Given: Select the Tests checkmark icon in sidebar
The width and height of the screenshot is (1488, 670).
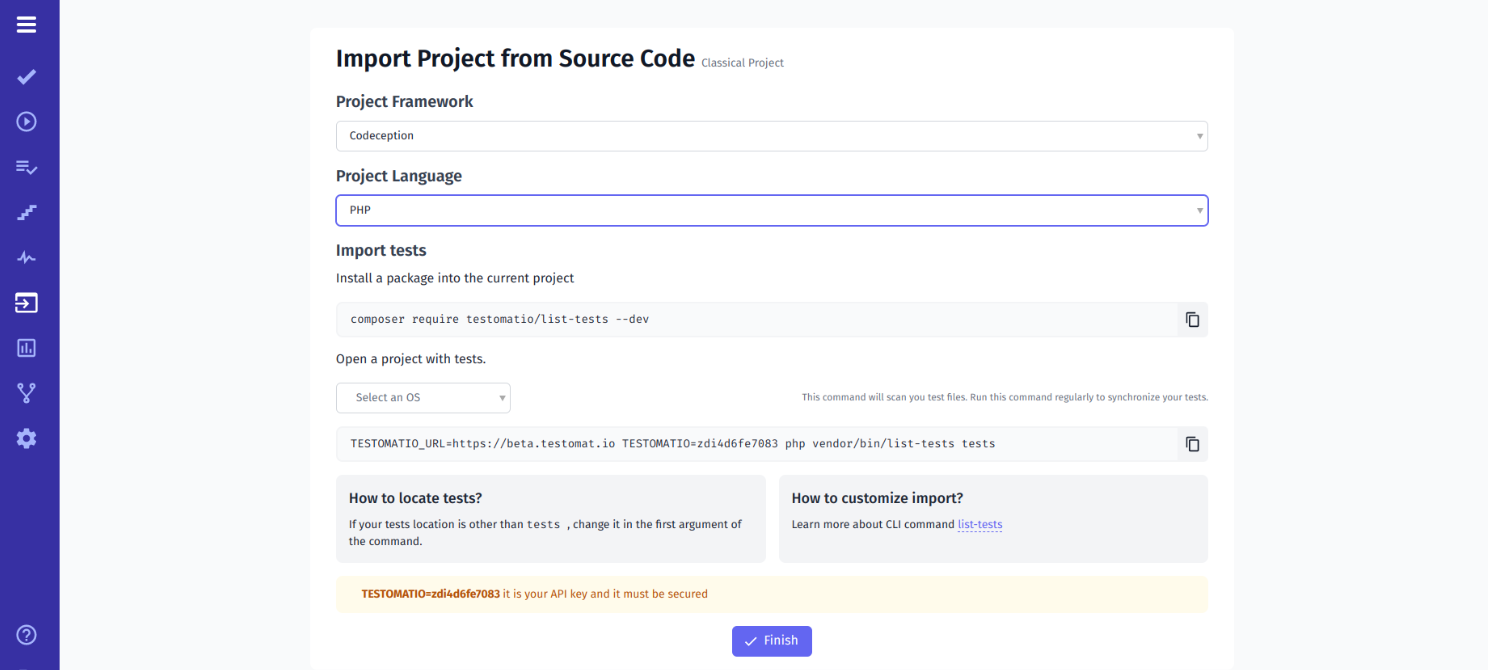Looking at the screenshot, I should pos(26,76).
